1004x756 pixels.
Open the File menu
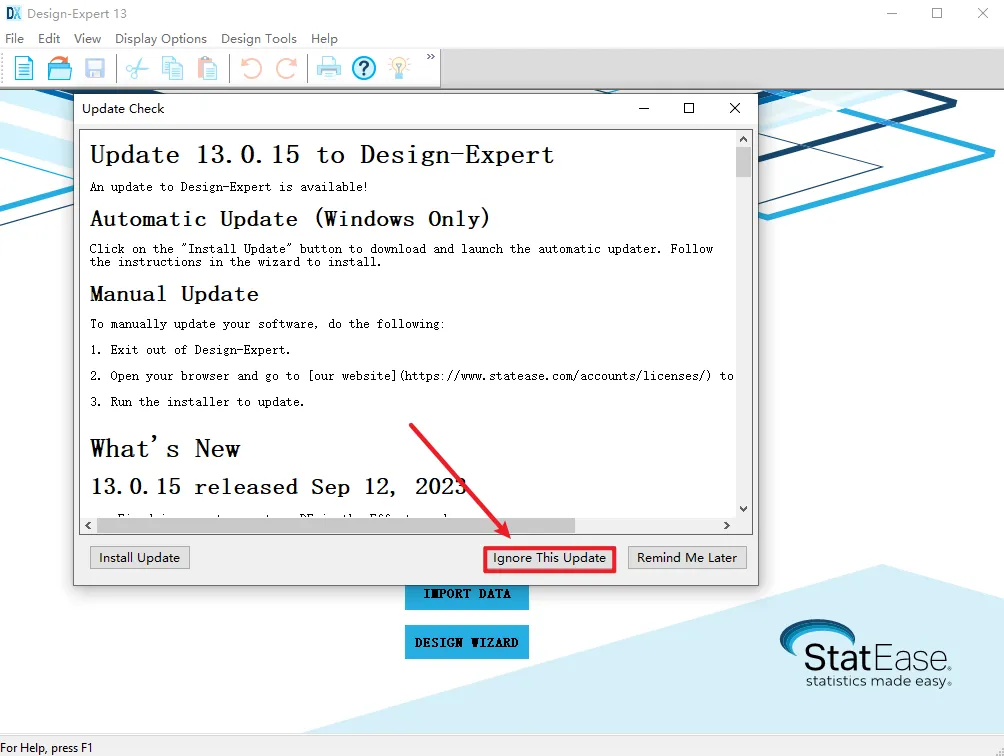click(14, 39)
